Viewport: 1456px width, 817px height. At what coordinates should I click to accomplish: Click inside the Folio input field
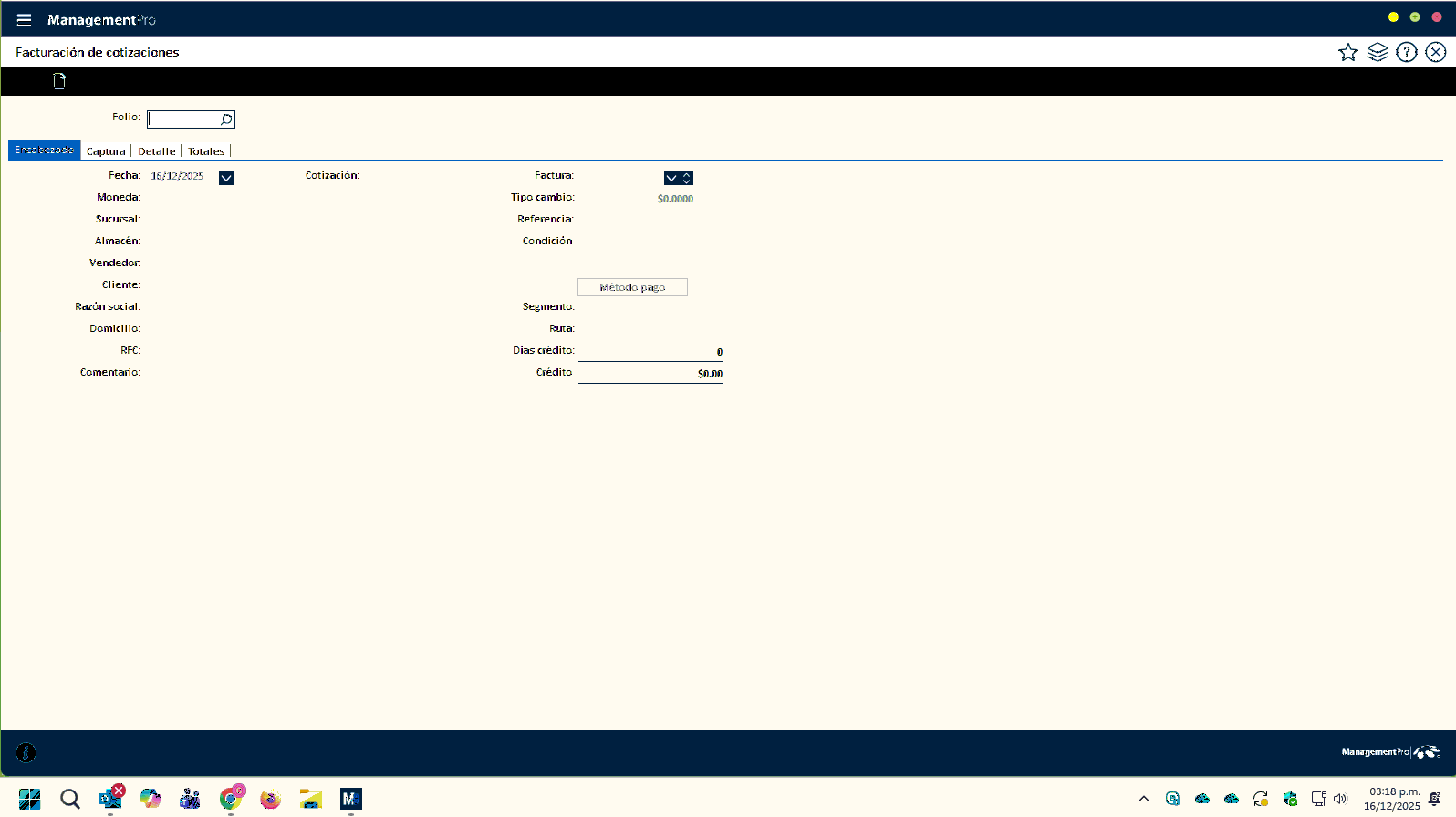pyautogui.click(x=183, y=119)
